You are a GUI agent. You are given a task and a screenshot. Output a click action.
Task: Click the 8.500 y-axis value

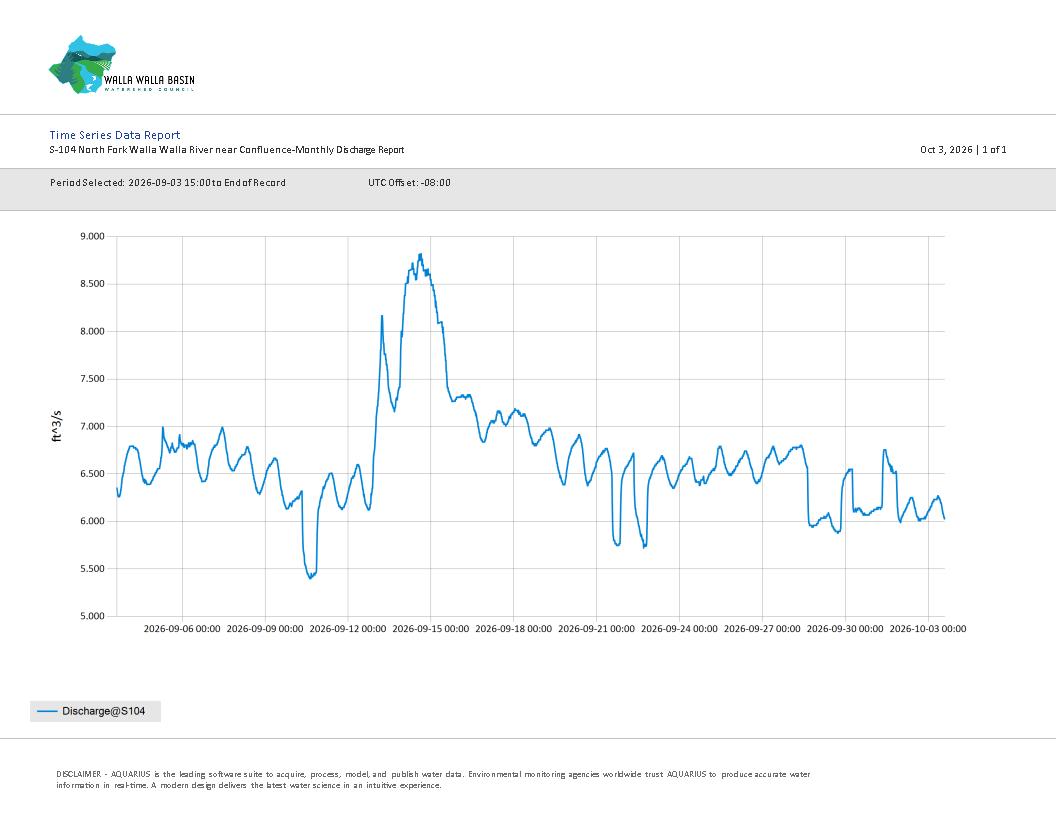point(92,284)
